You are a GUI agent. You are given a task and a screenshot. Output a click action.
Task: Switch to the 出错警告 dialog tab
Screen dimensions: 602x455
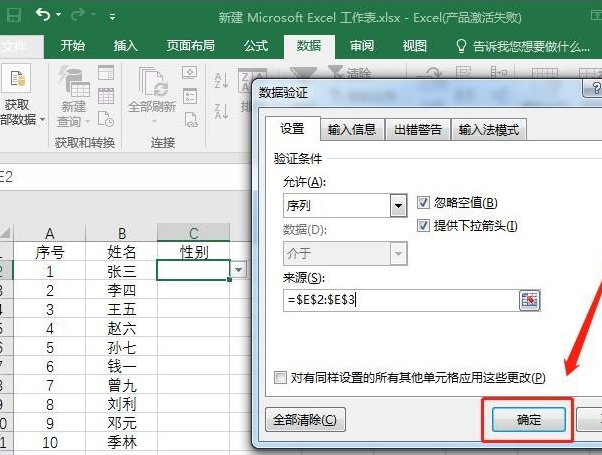pyautogui.click(x=418, y=130)
